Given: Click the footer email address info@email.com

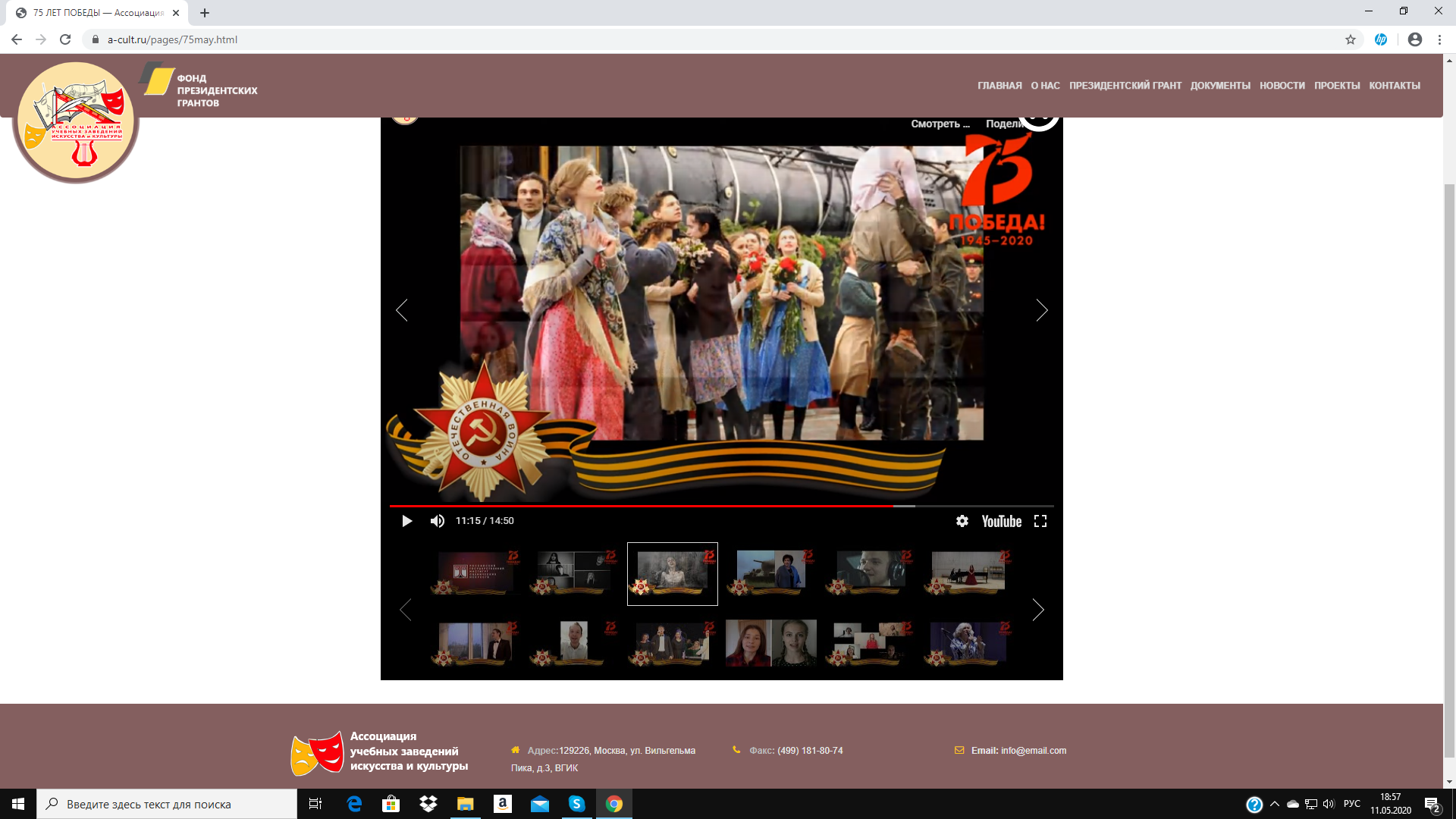Looking at the screenshot, I should pos(1034,751).
